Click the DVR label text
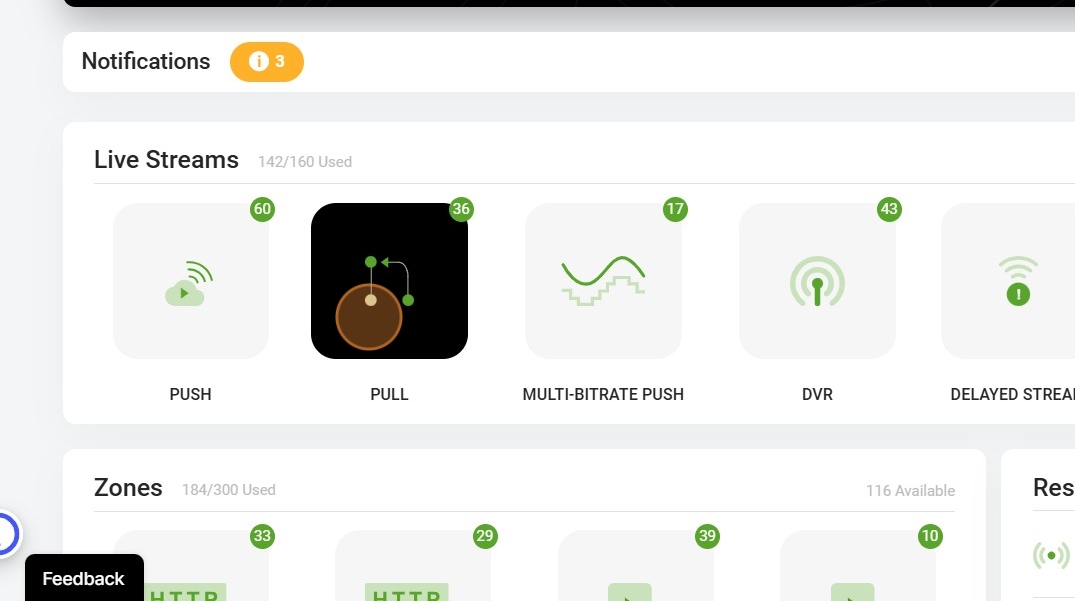The height and width of the screenshot is (601, 1075). tap(817, 395)
